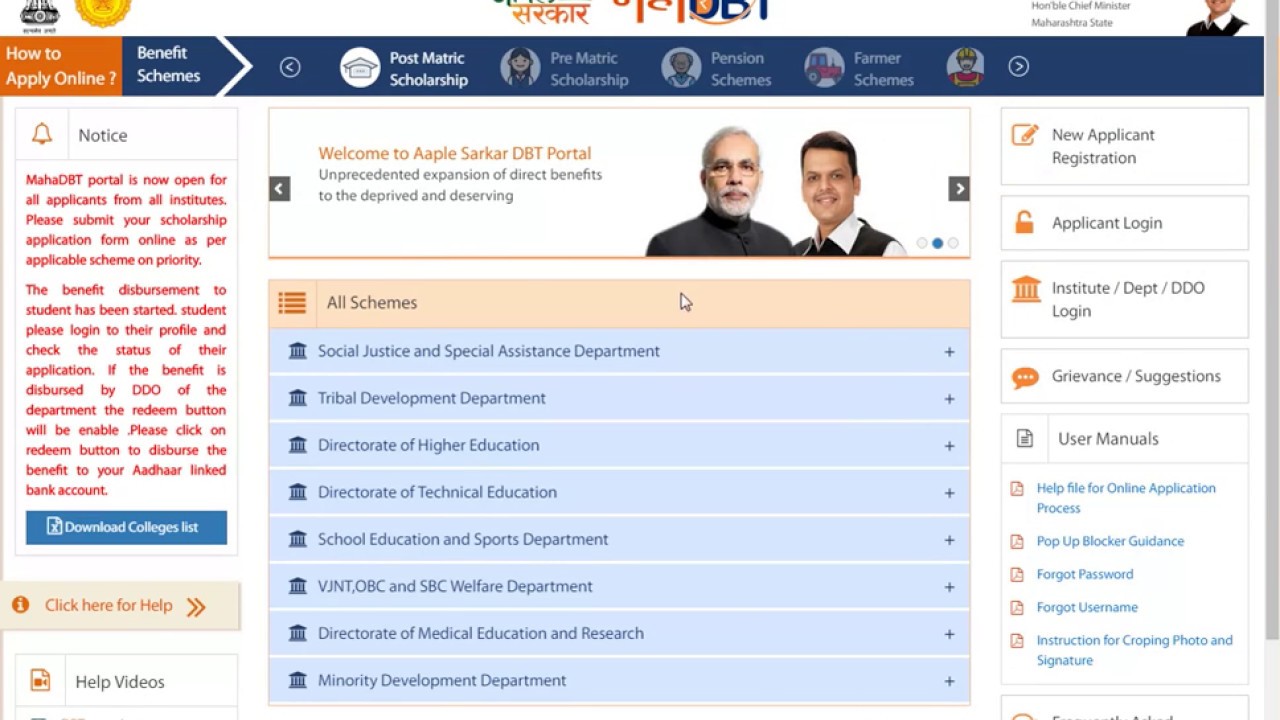
Task: Open Institute / Dept / DDO Login
Action: click(1125, 299)
